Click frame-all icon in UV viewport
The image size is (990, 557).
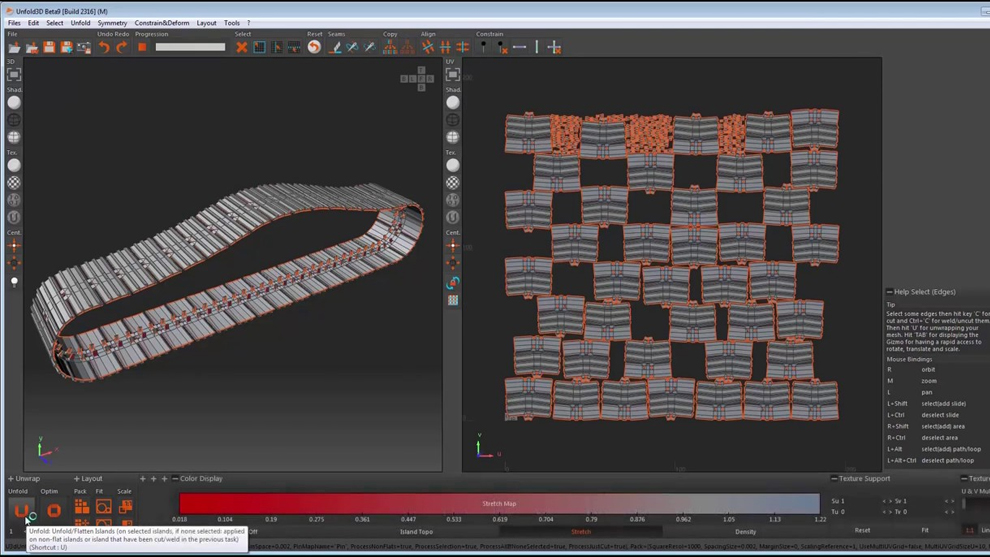pyautogui.click(x=453, y=75)
